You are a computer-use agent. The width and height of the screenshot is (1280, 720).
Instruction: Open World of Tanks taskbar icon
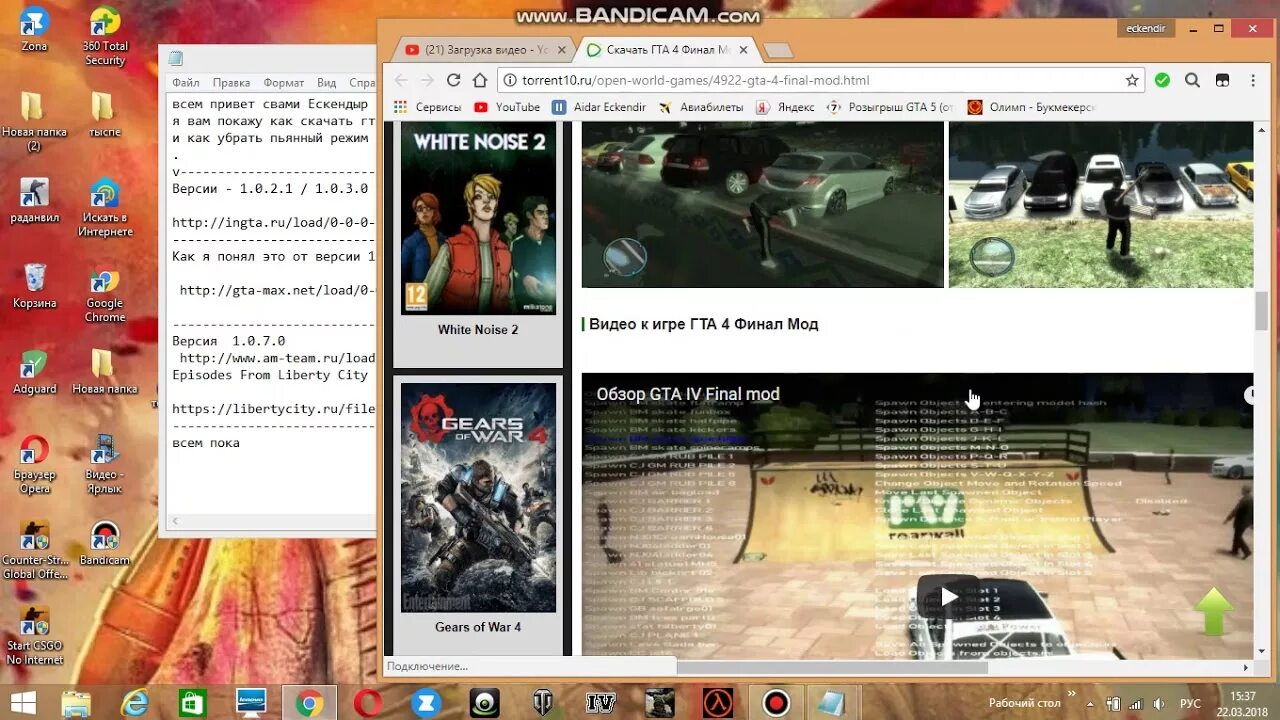coord(543,703)
